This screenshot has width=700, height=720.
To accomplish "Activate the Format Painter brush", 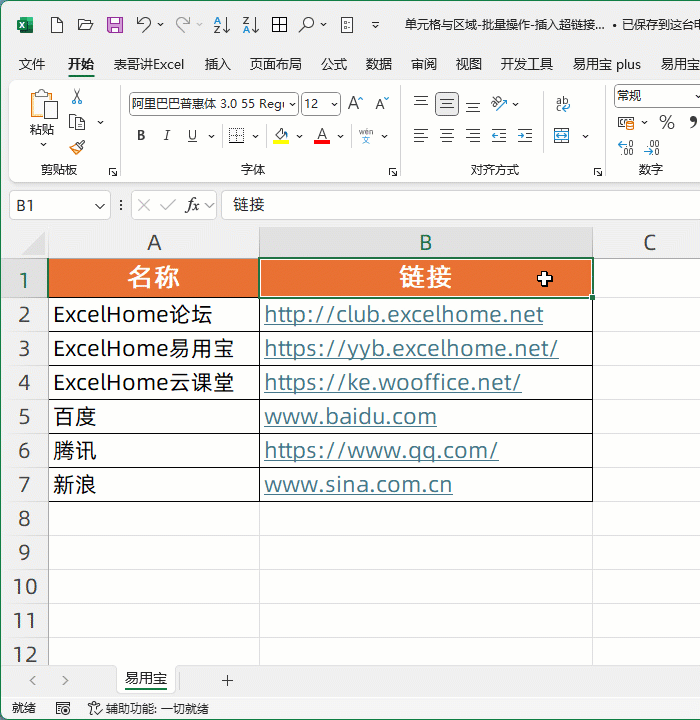I will (77, 147).
